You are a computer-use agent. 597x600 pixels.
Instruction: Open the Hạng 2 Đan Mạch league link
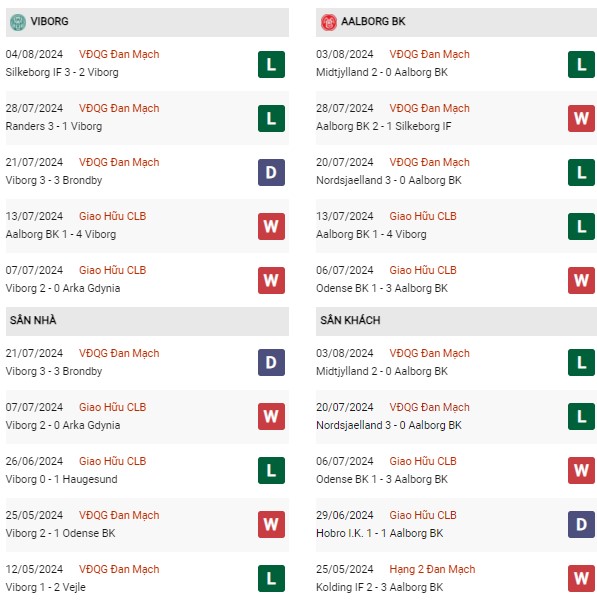(432, 569)
